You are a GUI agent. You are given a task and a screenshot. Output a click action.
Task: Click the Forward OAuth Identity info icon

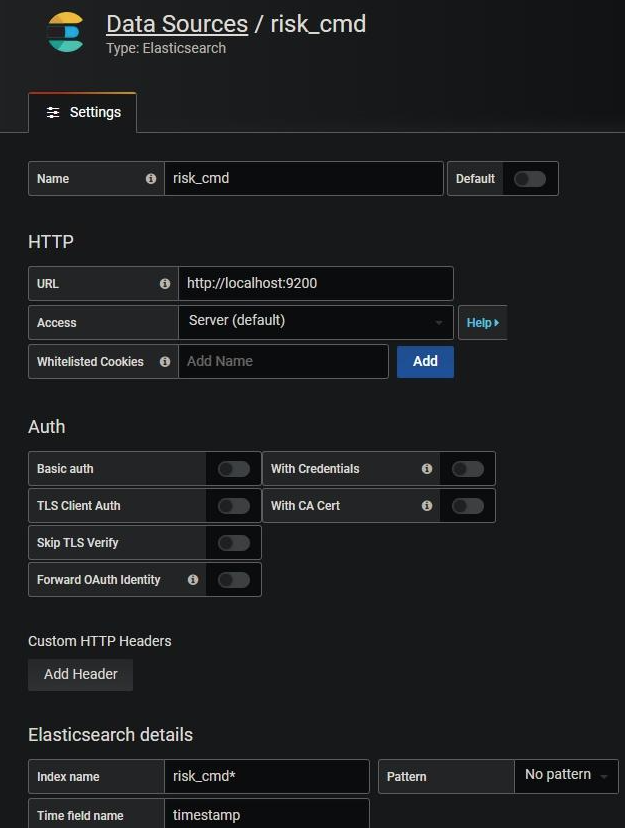193,580
